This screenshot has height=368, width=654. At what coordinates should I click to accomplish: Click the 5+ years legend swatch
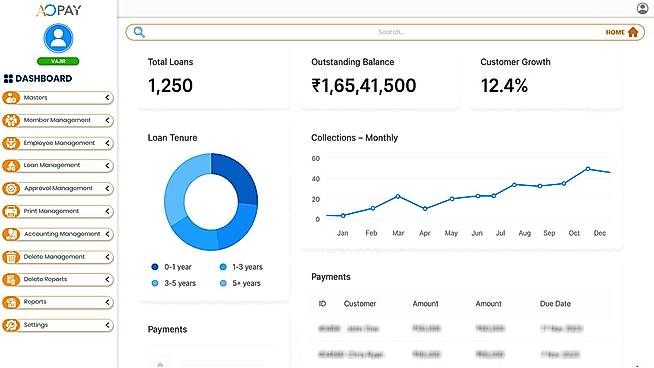223,283
